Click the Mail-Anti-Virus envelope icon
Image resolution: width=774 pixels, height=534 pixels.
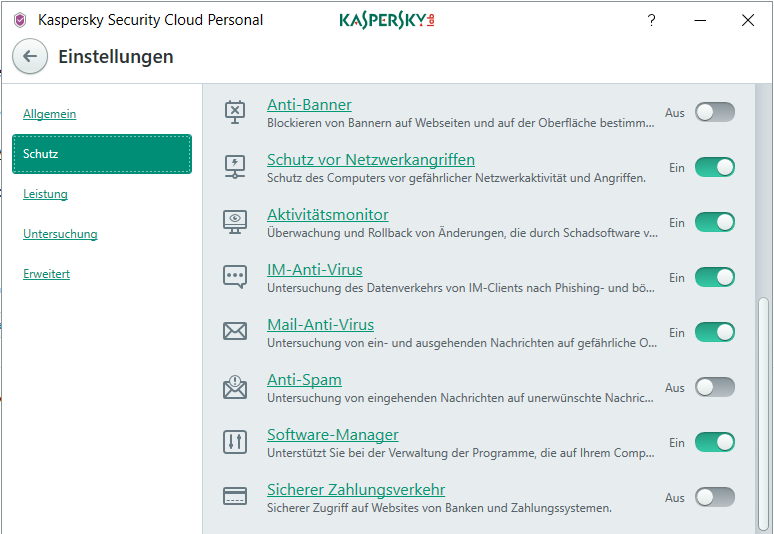tap(234, 332)
